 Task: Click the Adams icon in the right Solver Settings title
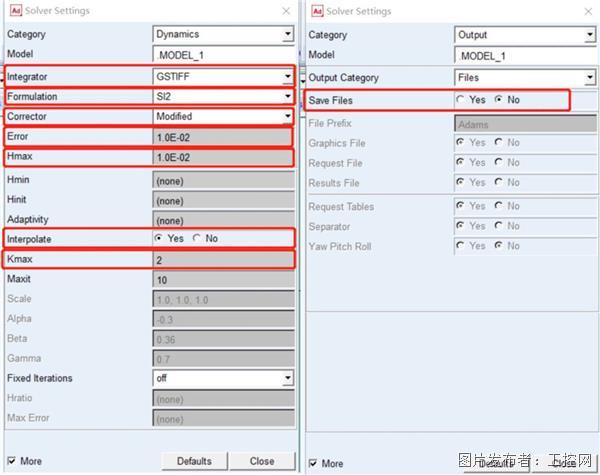tap(317, 11)
